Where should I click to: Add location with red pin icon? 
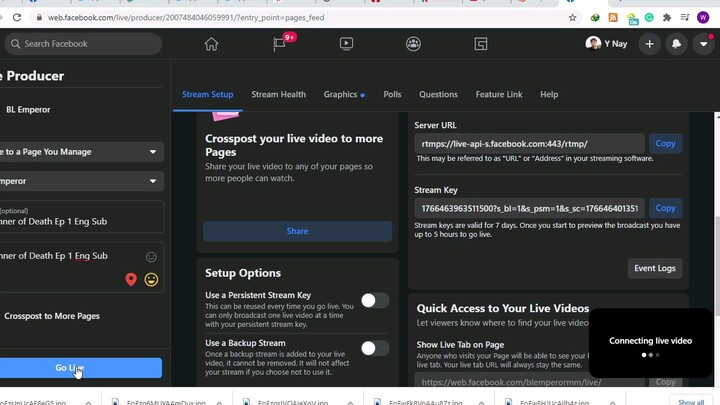pyautogui.click(x=131, y=279)
